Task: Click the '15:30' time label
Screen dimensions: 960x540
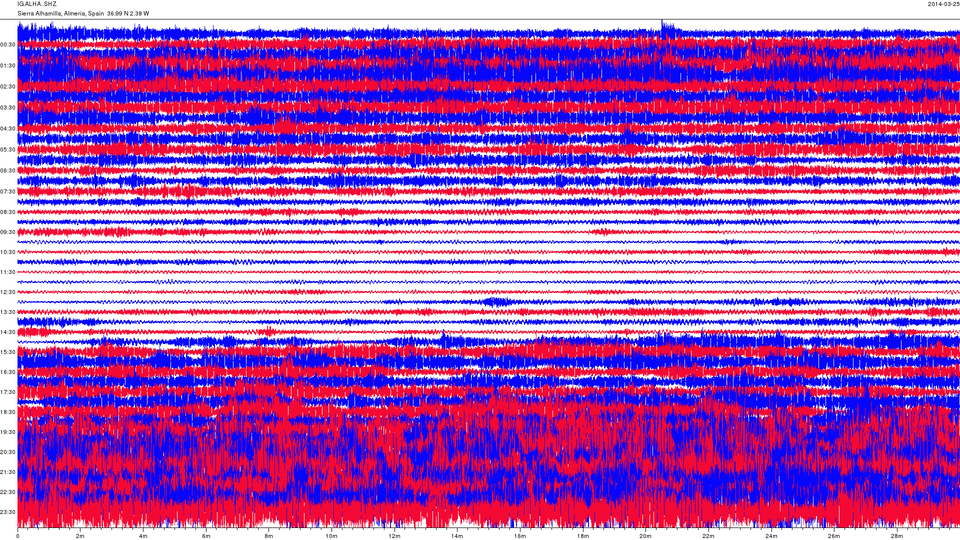Action: coord(8,352)
